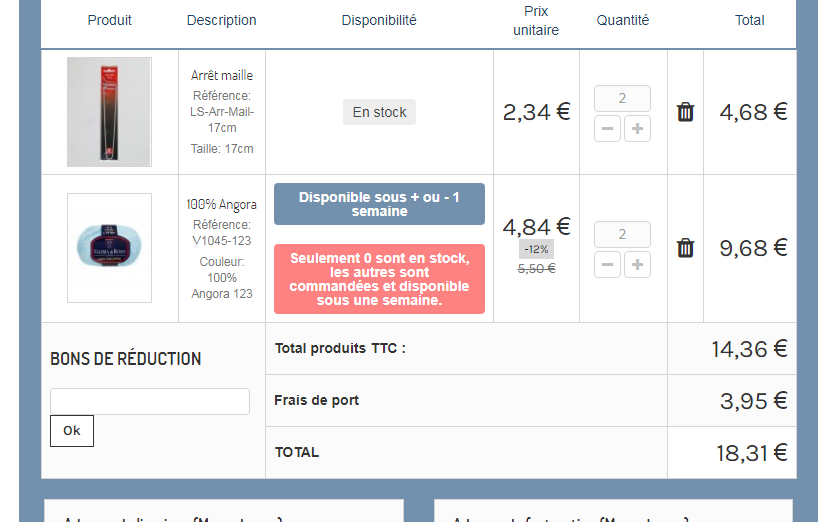Open the Angora yarn product thumbnail

click(109, 248)
